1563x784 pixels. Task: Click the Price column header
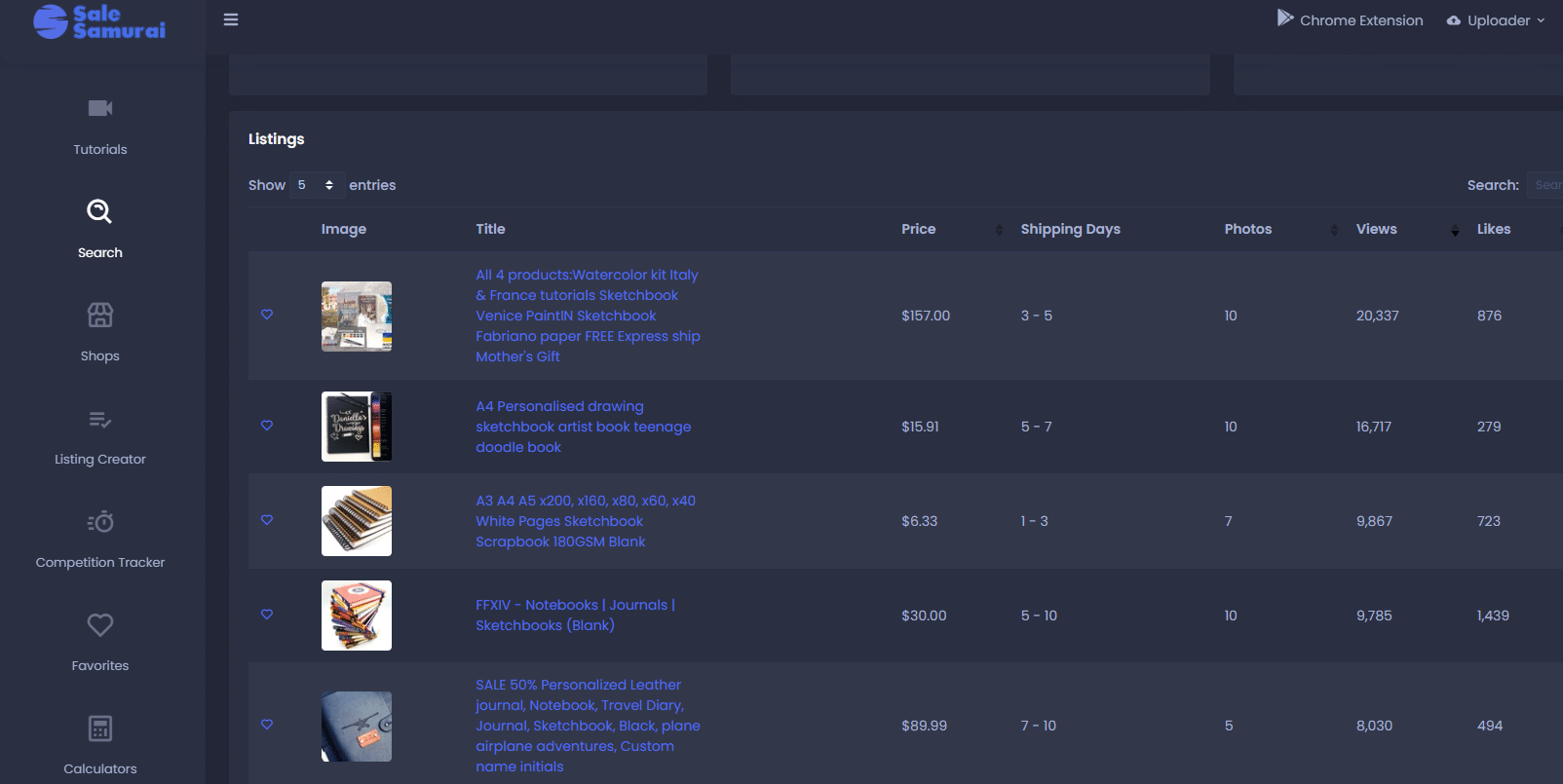918,229
